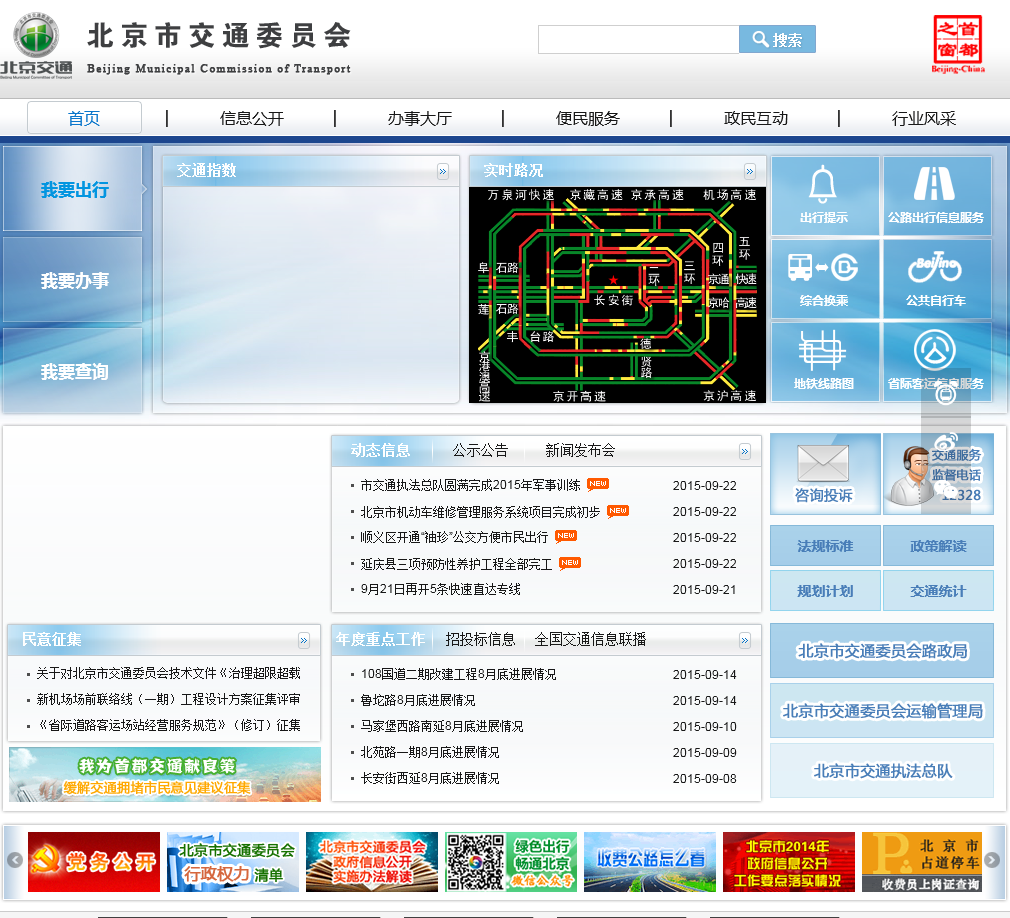Switch to the 新闻发布会 tab

pos(580,450)
